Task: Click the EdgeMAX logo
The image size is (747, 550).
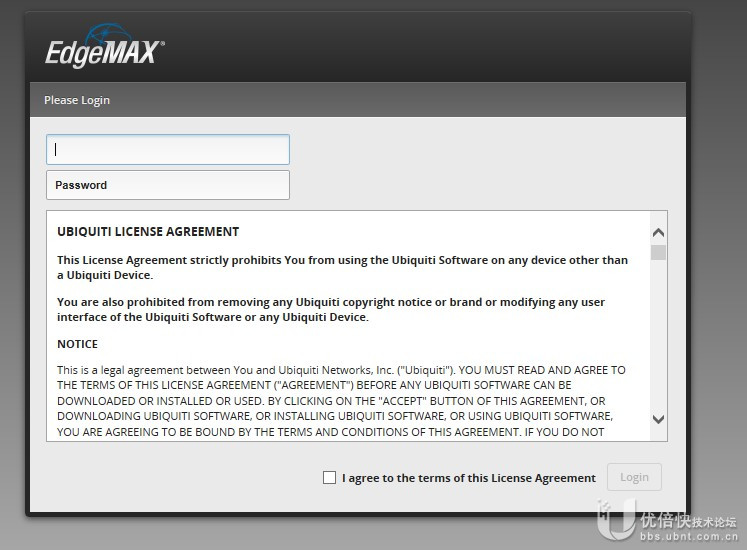Action: coord(105,46)
